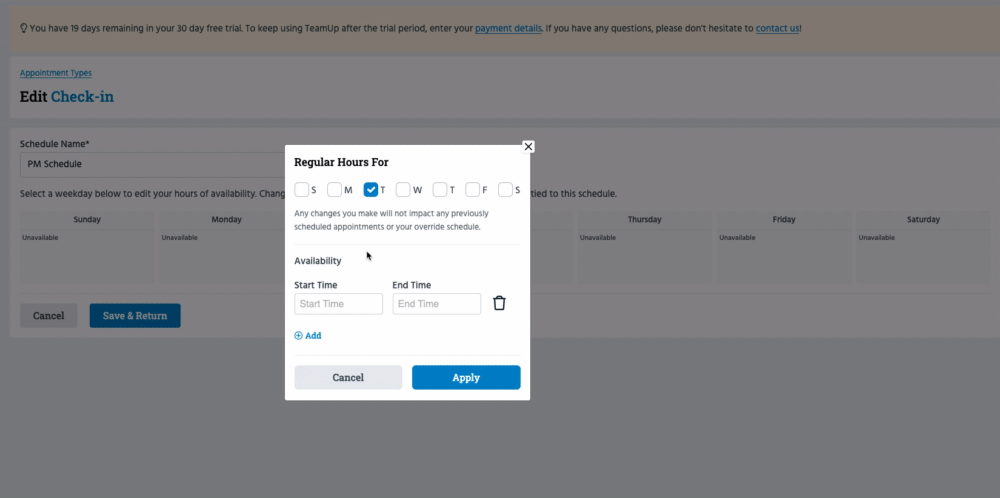Click the Save & Return button
Viewport: 1000px width, 498px height.
point(135,316)
